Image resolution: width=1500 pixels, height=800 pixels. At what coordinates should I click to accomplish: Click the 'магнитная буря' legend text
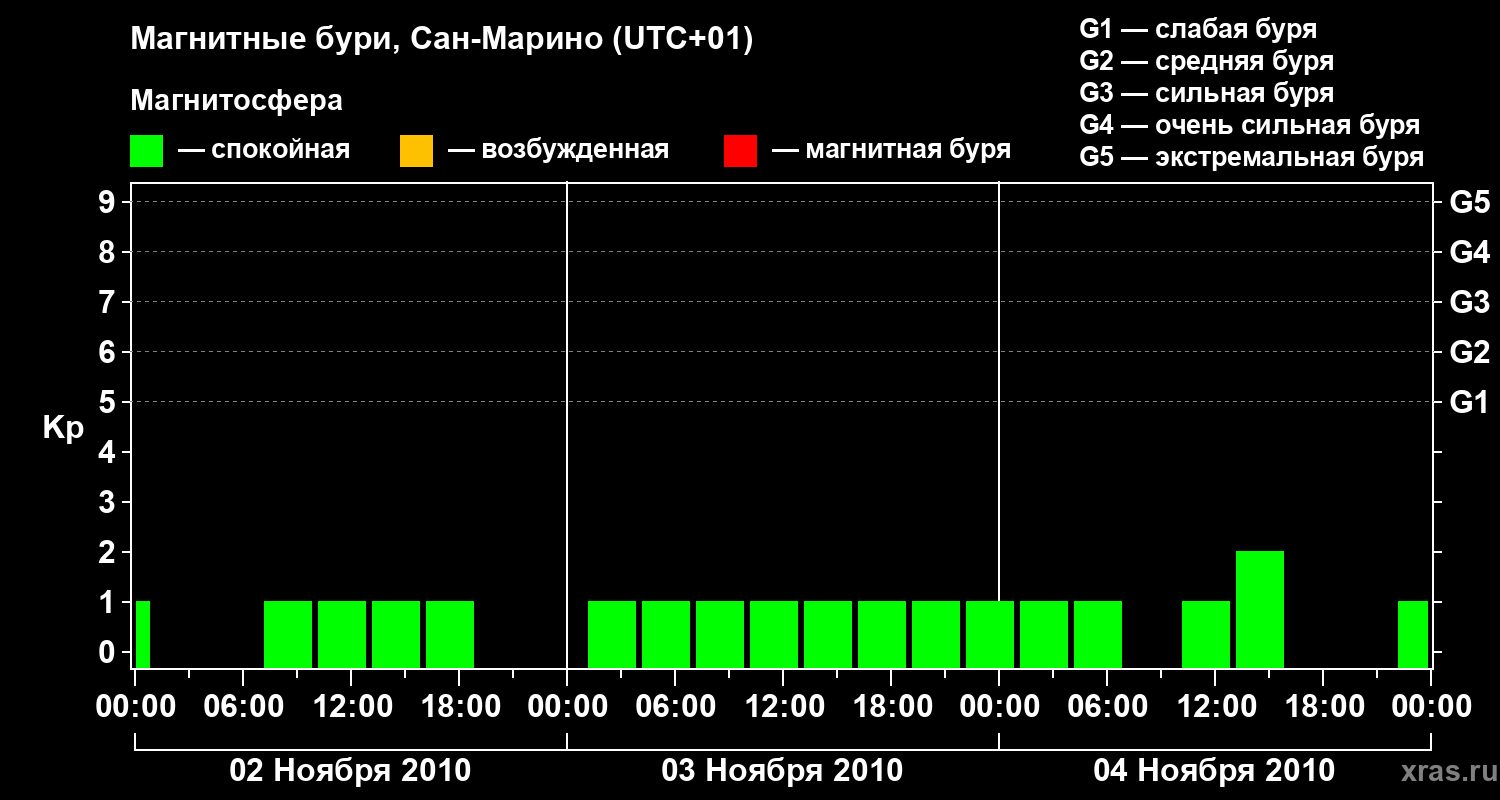[x=908, y=151]
